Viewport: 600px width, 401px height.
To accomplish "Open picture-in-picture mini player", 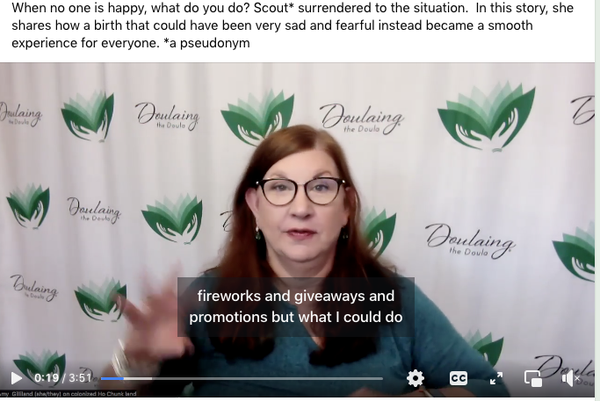I will tap(533, 379).
